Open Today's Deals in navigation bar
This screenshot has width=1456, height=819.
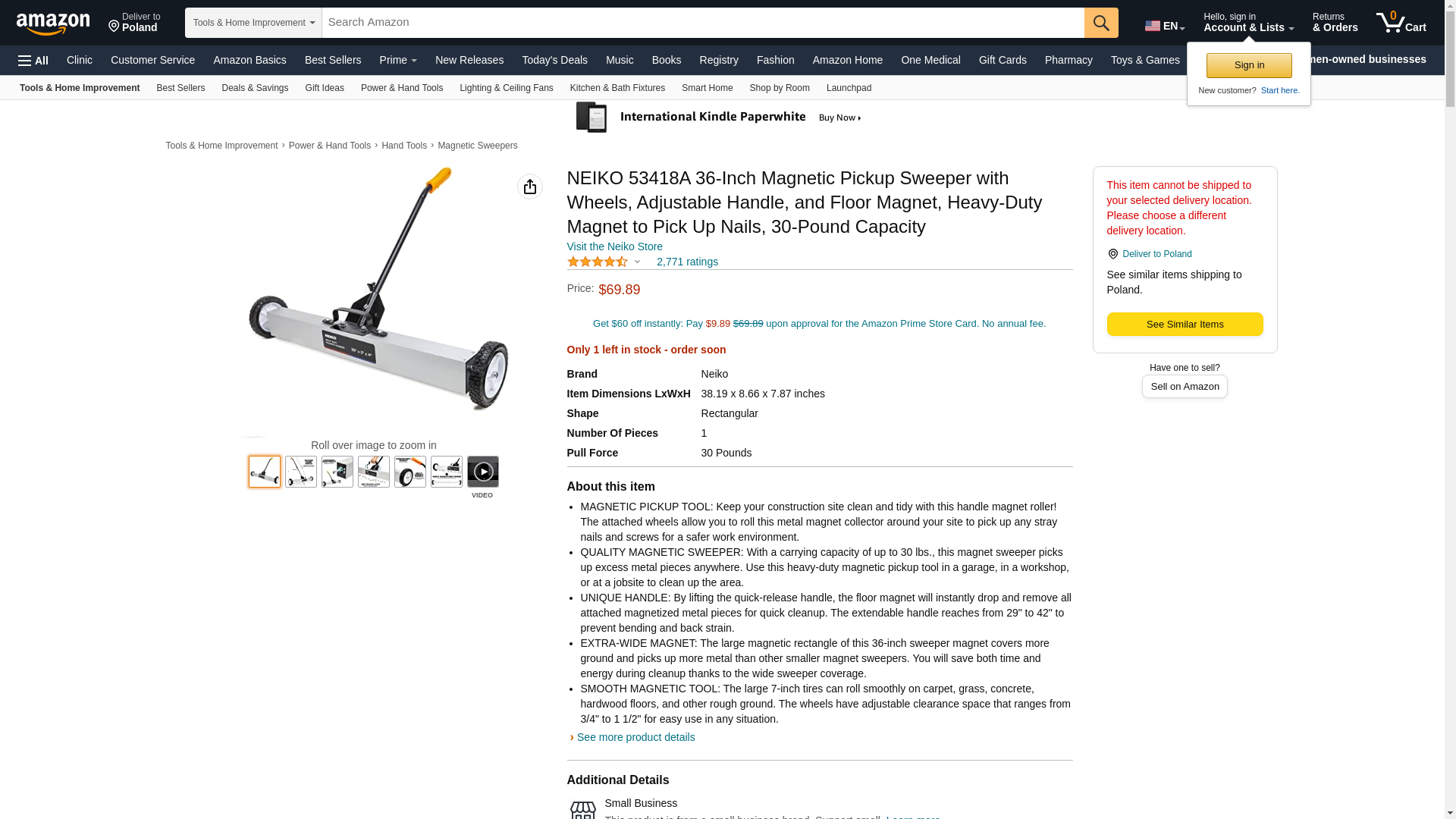pyautogui.click(x=554, y=60)
